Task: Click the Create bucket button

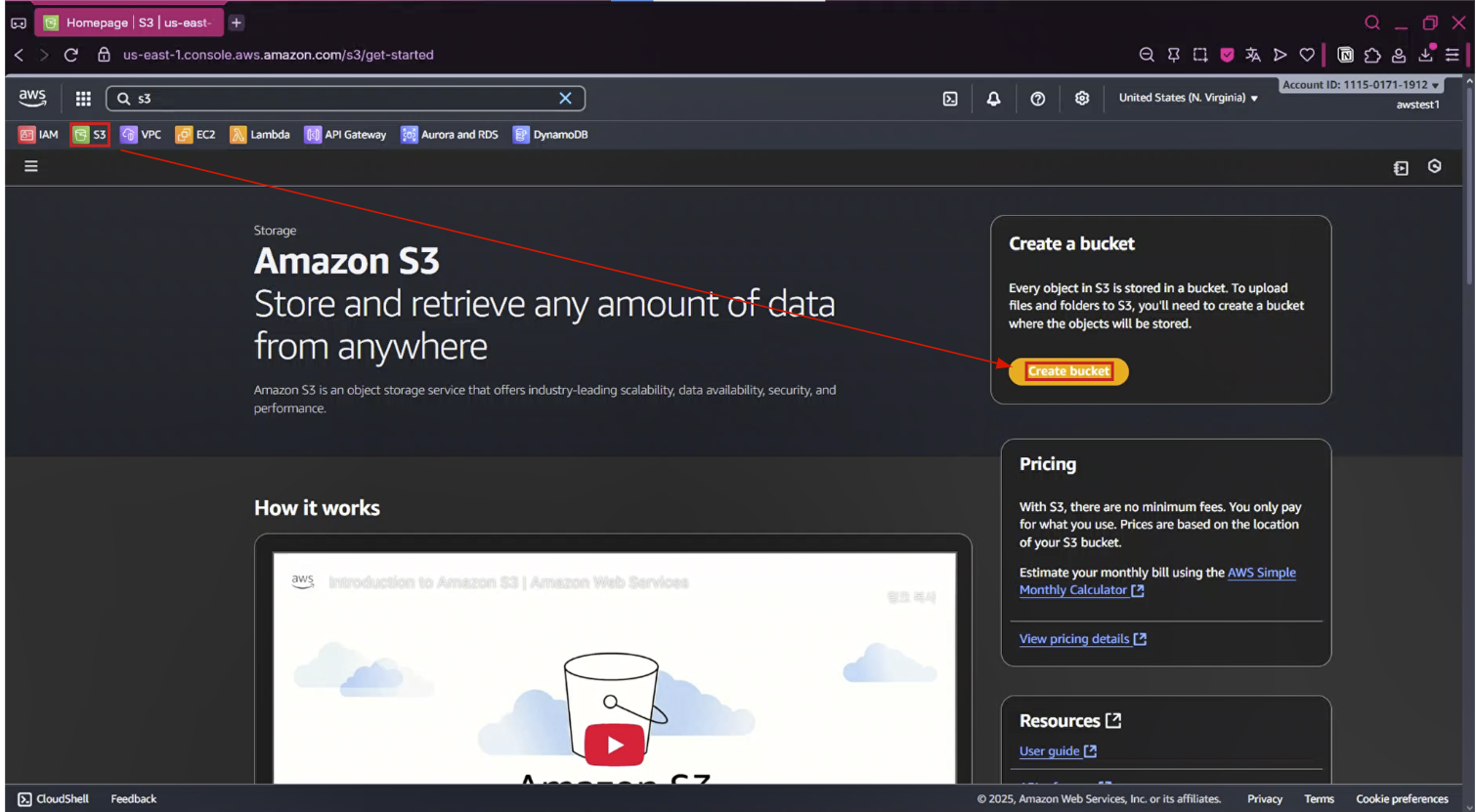Action: pyautogui.click(x=1068, y=371)
